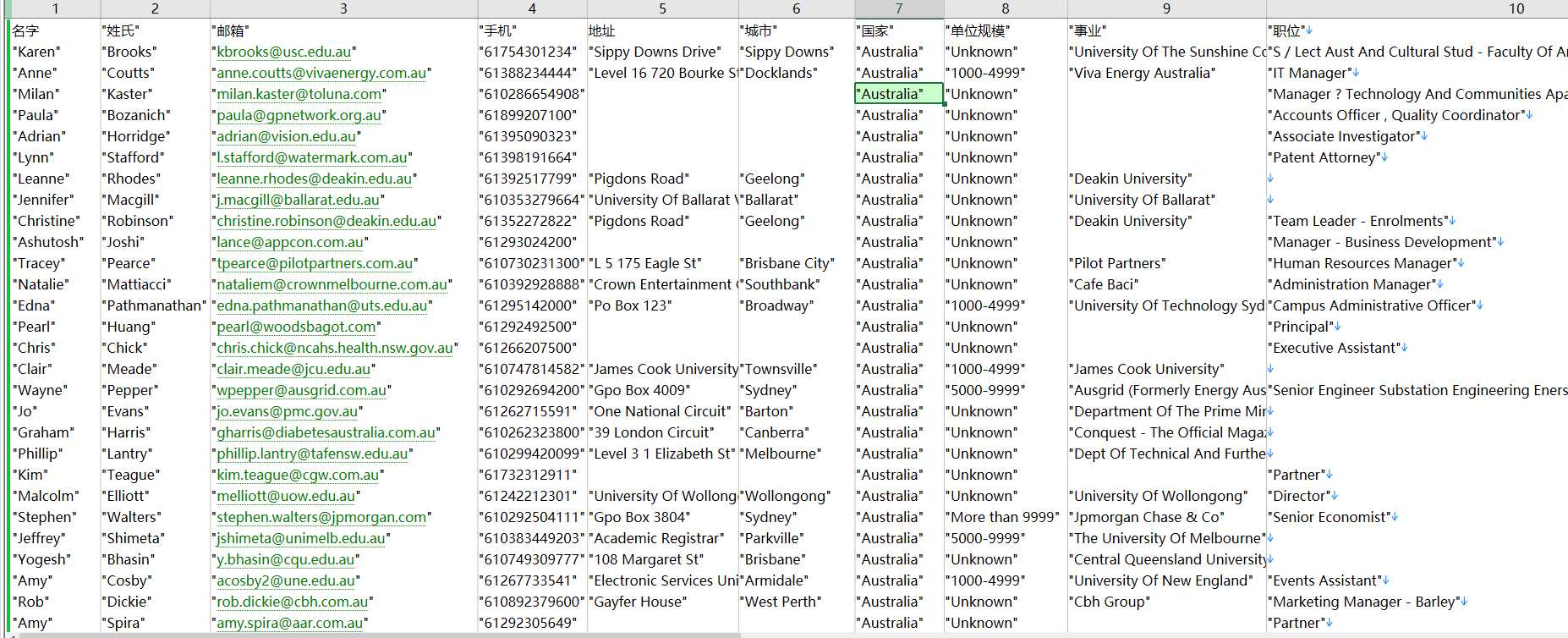Open paula@gpnetwork.org.au link
This screenshot has width=1568, height=638.
(x=299, y=115)
